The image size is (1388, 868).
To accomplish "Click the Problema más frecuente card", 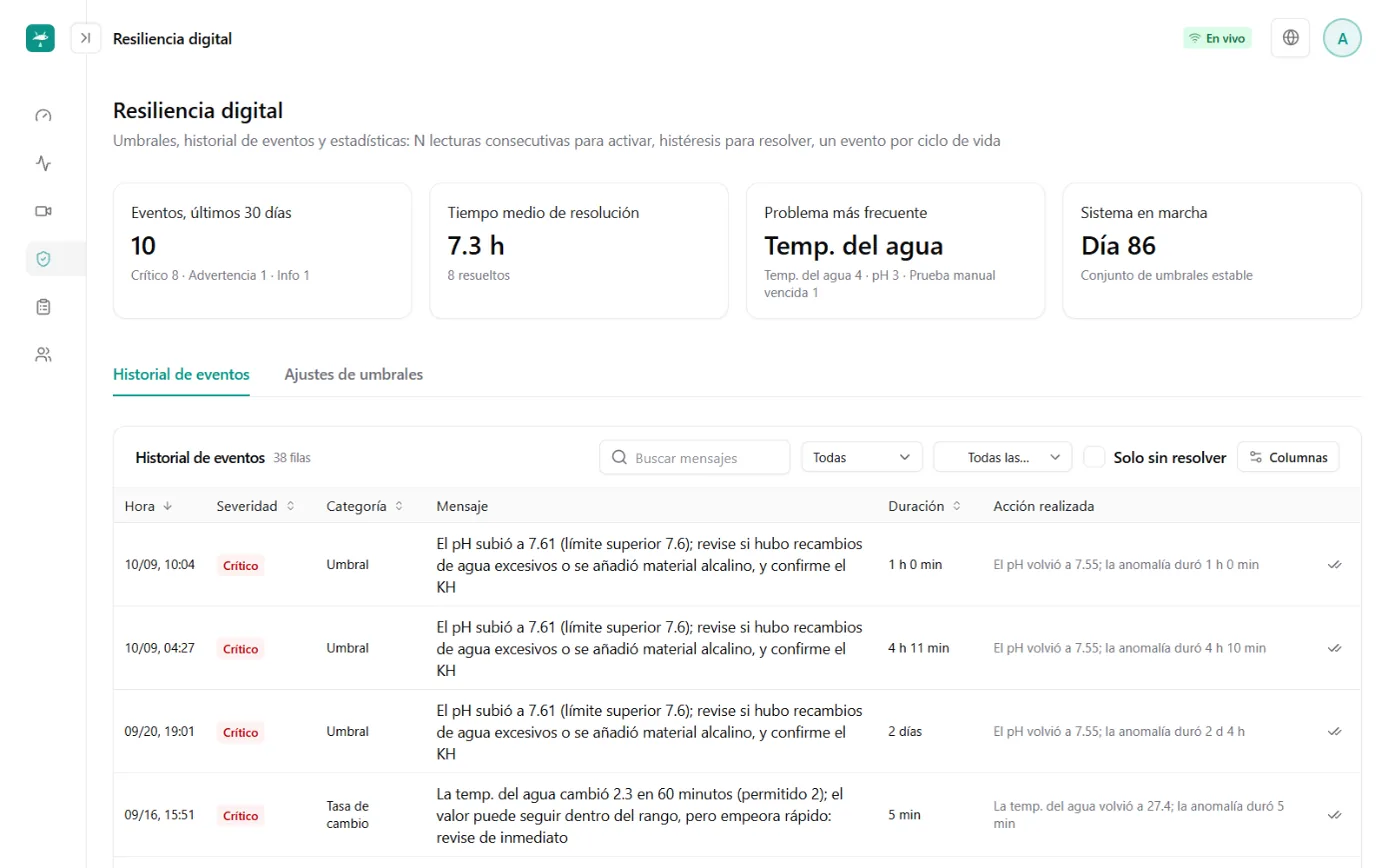I will point(895,251).
